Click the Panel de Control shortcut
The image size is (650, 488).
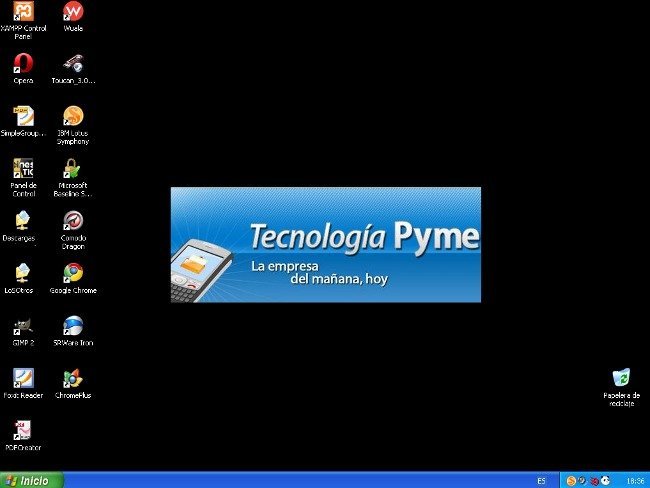22,168
